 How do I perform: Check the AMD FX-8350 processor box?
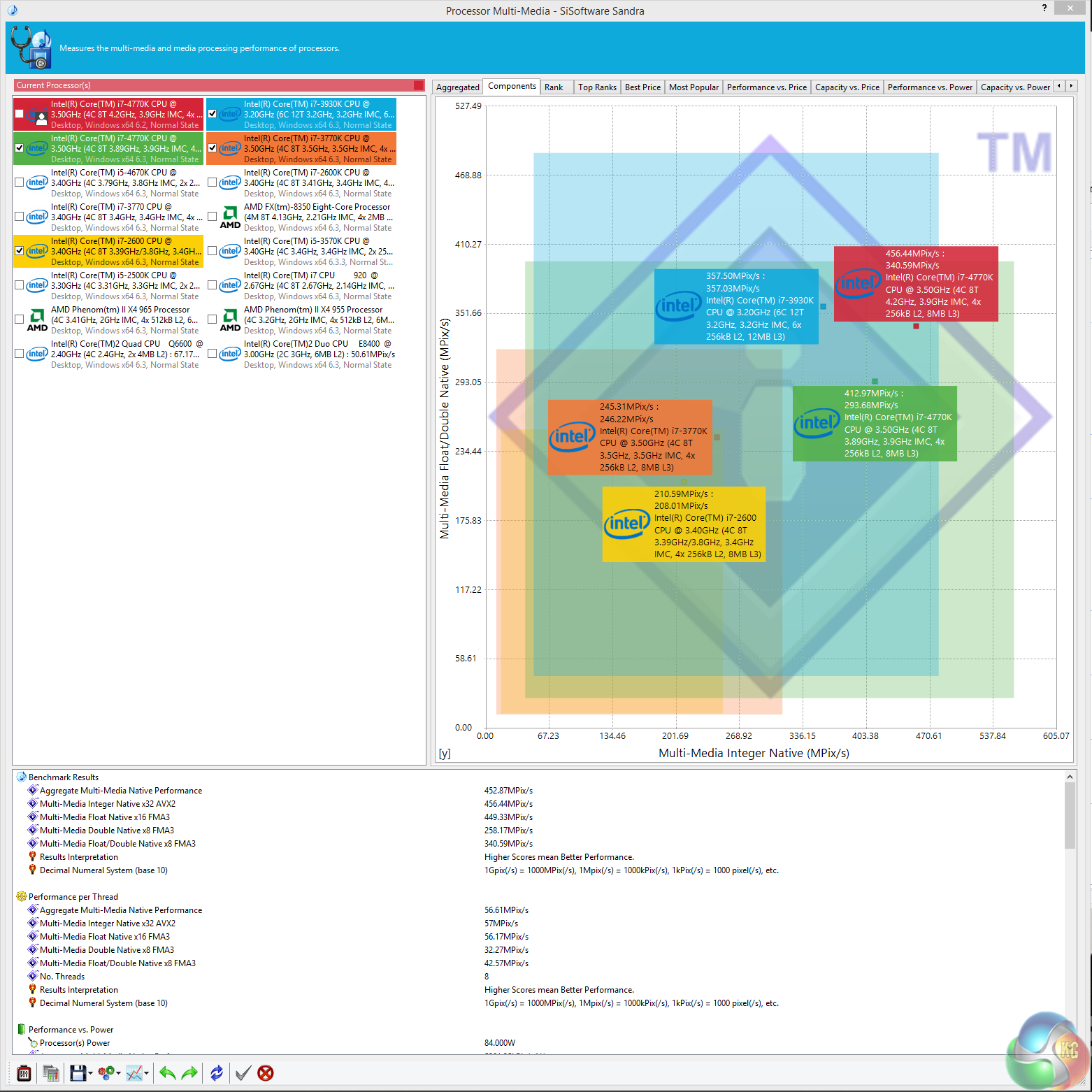point(212,217)
